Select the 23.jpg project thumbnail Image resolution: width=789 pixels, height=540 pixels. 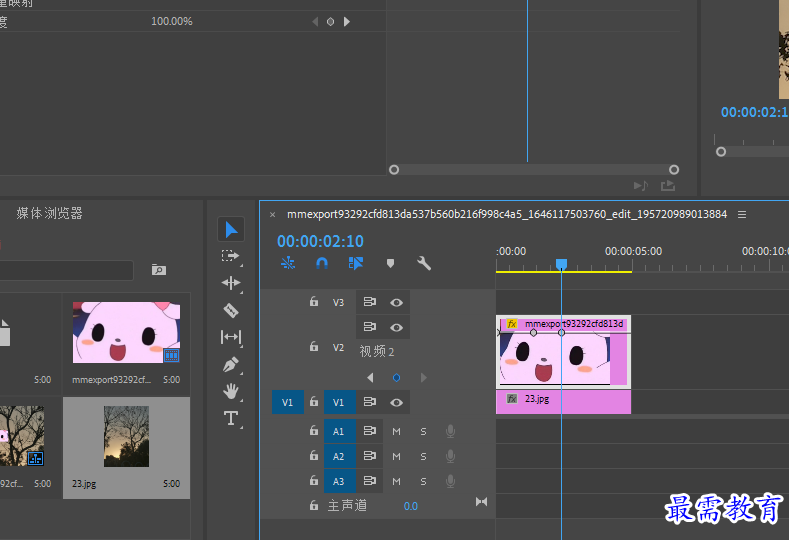(126, 436)
